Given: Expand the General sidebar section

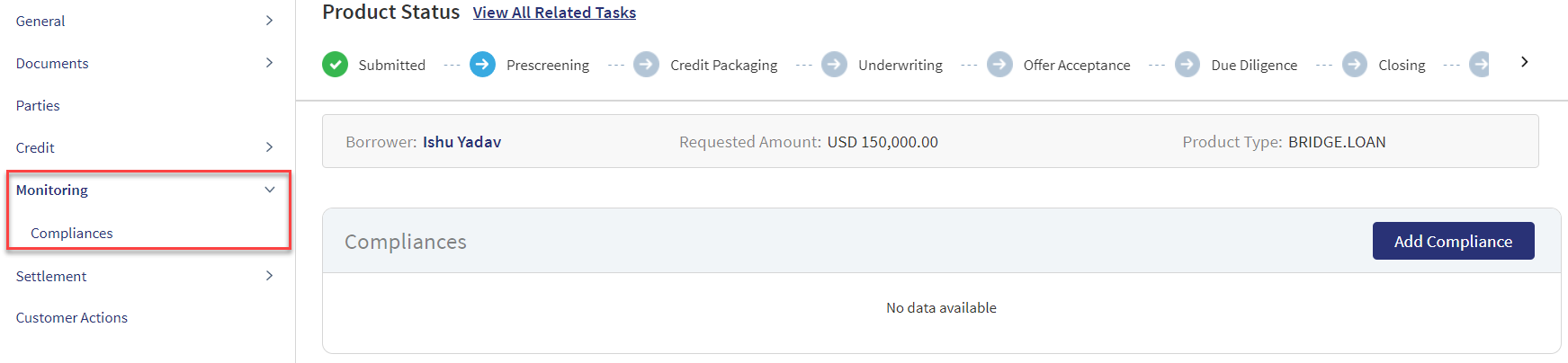Looking at the screenshot, I should click(269, 21).
